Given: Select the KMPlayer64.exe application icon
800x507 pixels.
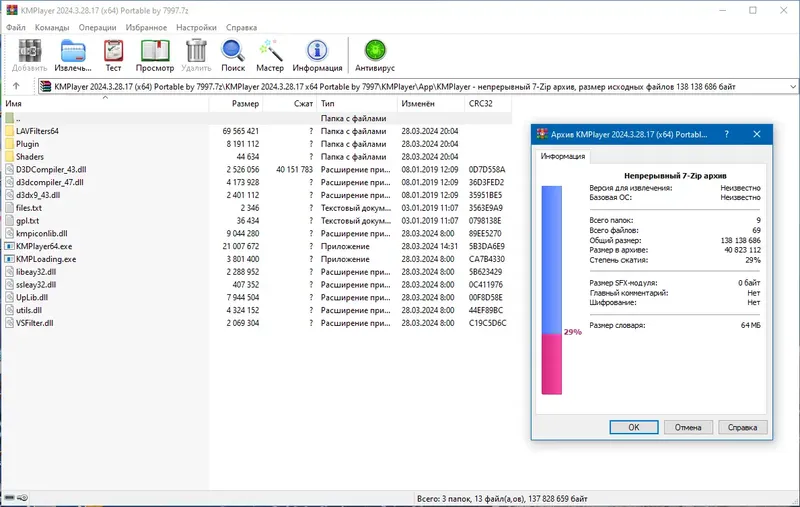Looking at the screenshot, I should [x=9, y=246].
